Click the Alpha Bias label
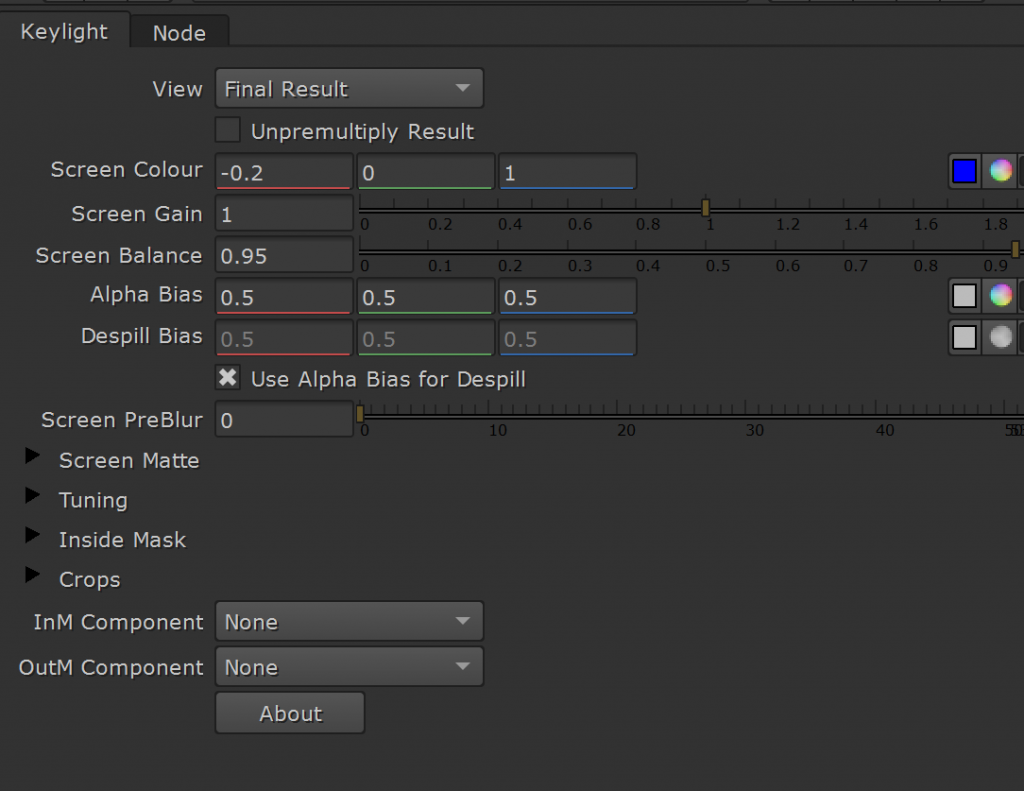Image resolution: width=1024 pixels, height=791 pixels. coord(146,295)
